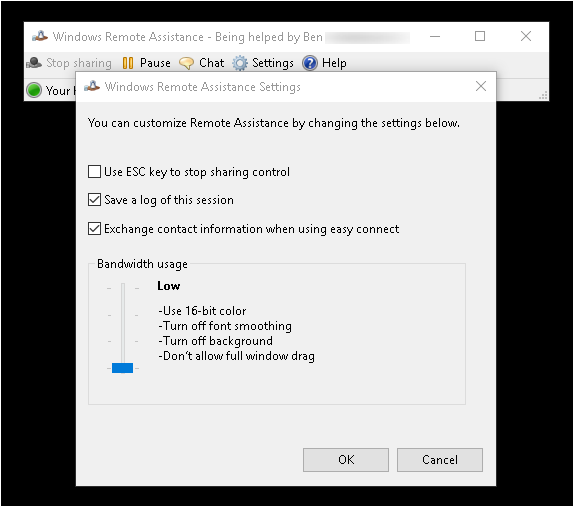Click the green connection status indicator
The height and width of the screenshot is (508, 575).
tap(34, 90)
